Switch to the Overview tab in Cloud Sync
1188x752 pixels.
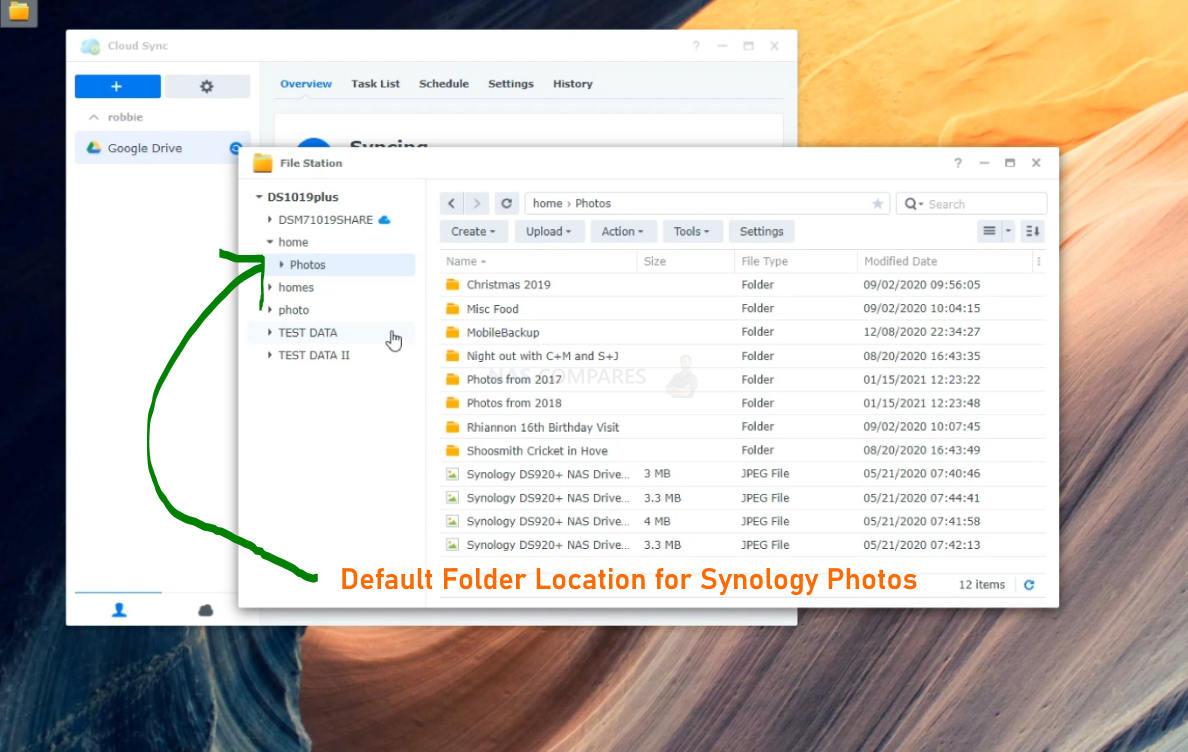[x=306, y=84]
